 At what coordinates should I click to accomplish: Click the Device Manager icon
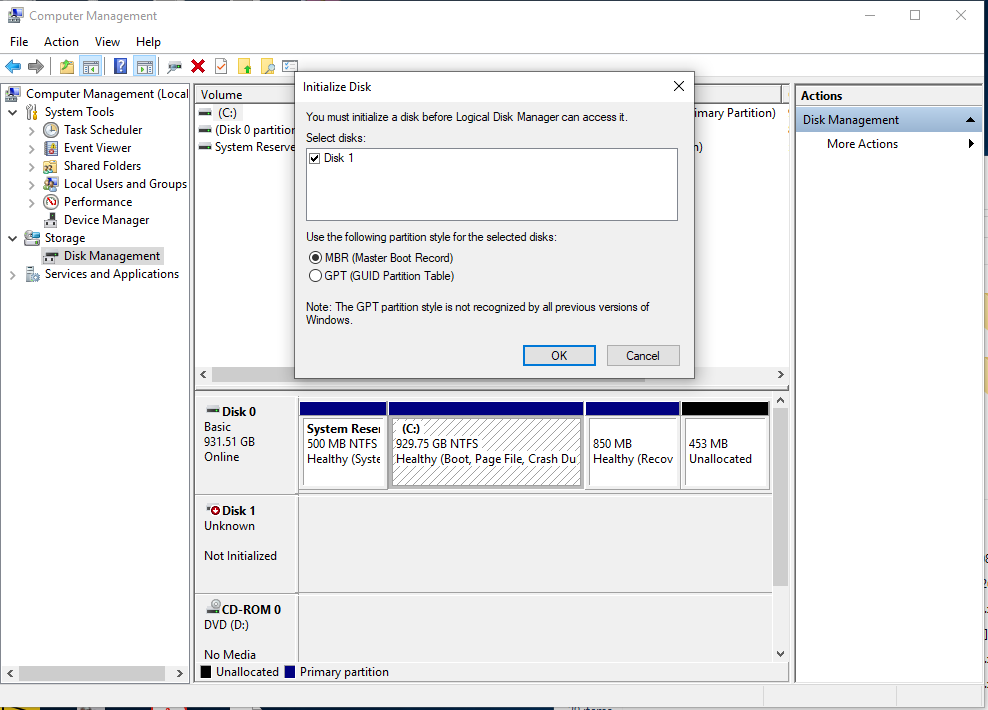click(50, 220)
